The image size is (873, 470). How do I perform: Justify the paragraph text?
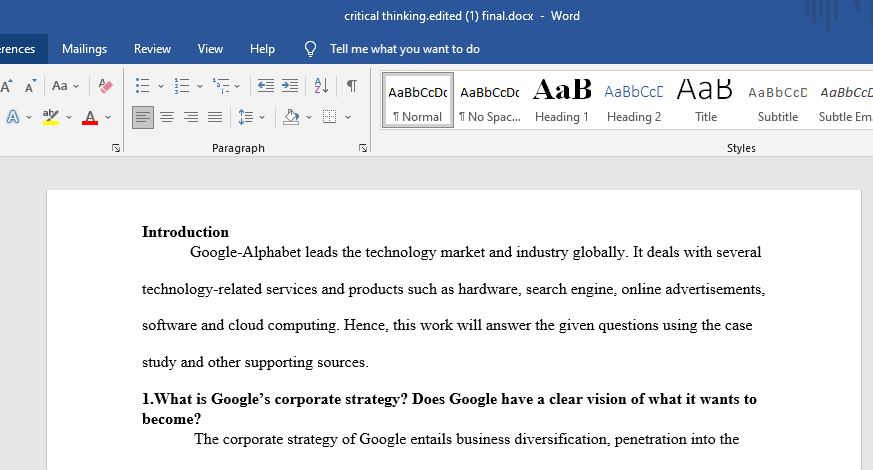[215, 117]
